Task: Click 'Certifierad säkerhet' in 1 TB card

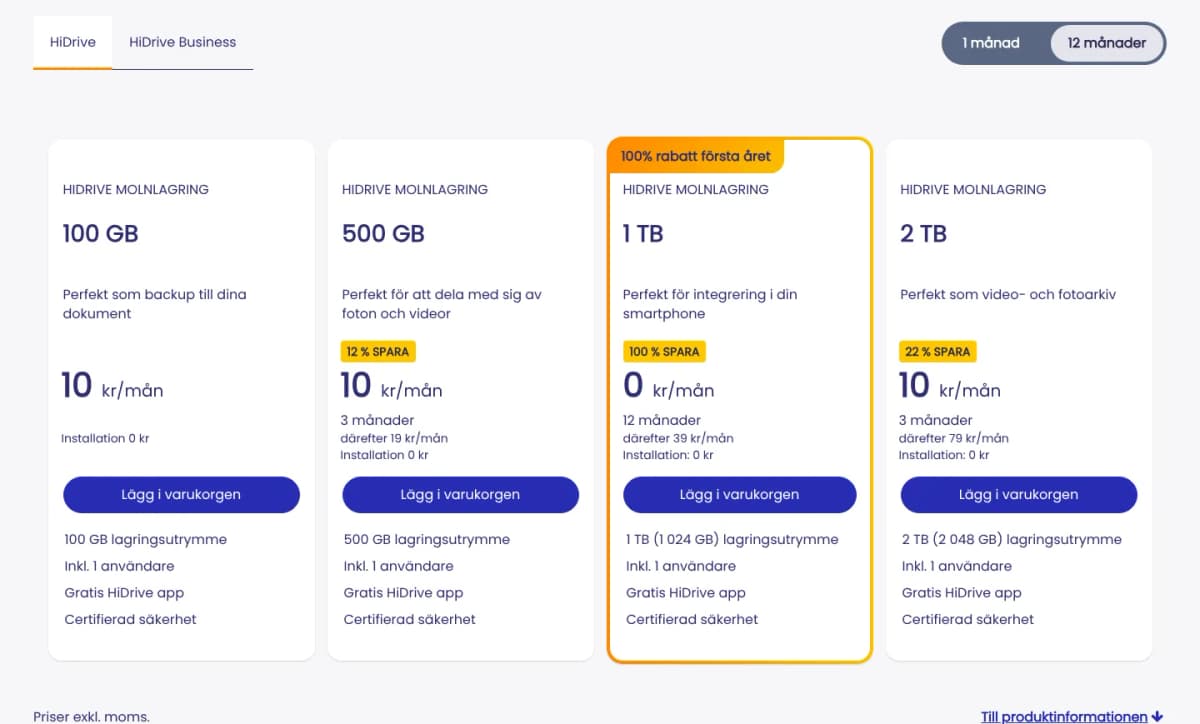Action: pos(692,620)
